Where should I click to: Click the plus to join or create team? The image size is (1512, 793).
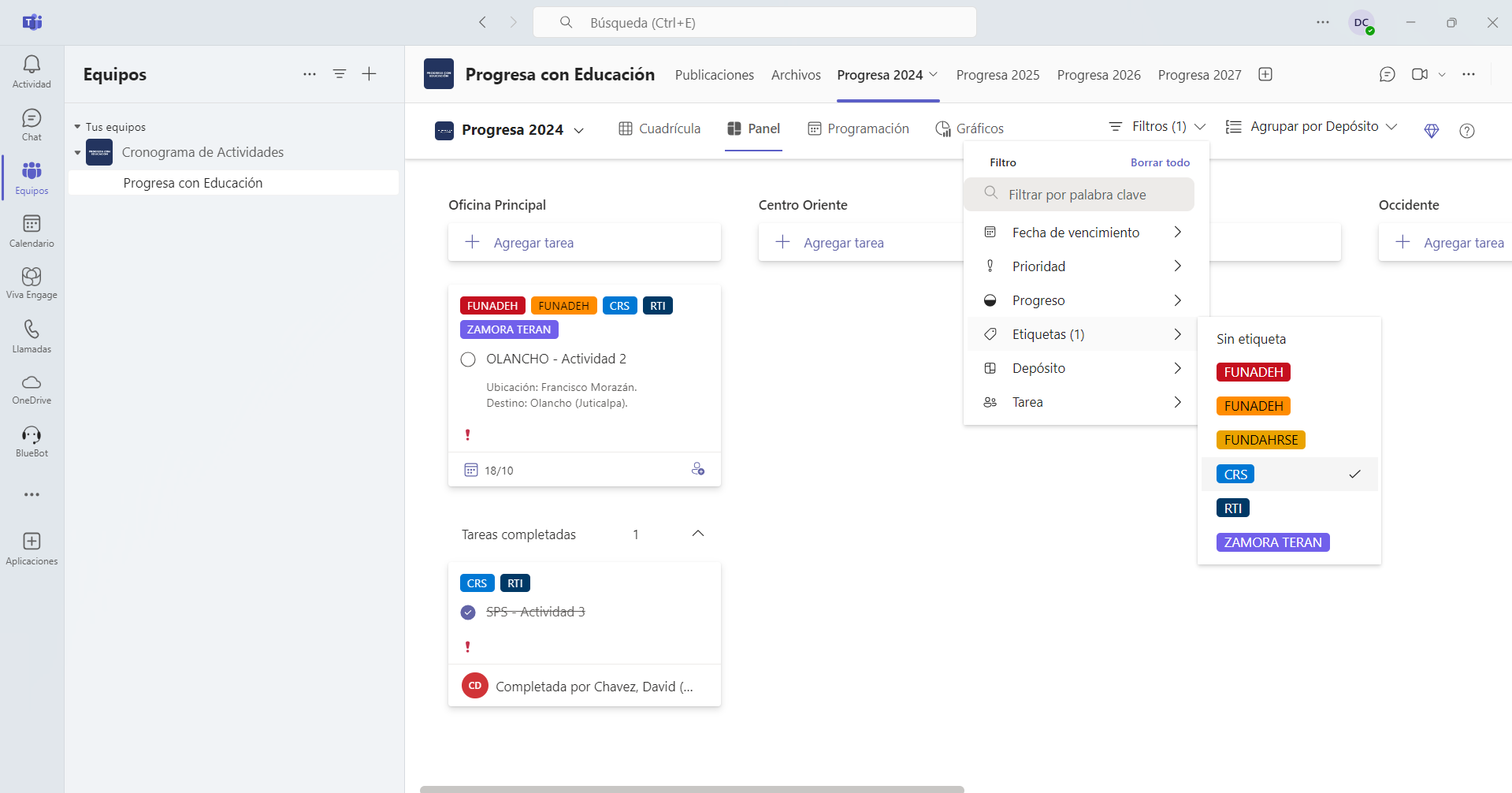[x=369, y=74]
